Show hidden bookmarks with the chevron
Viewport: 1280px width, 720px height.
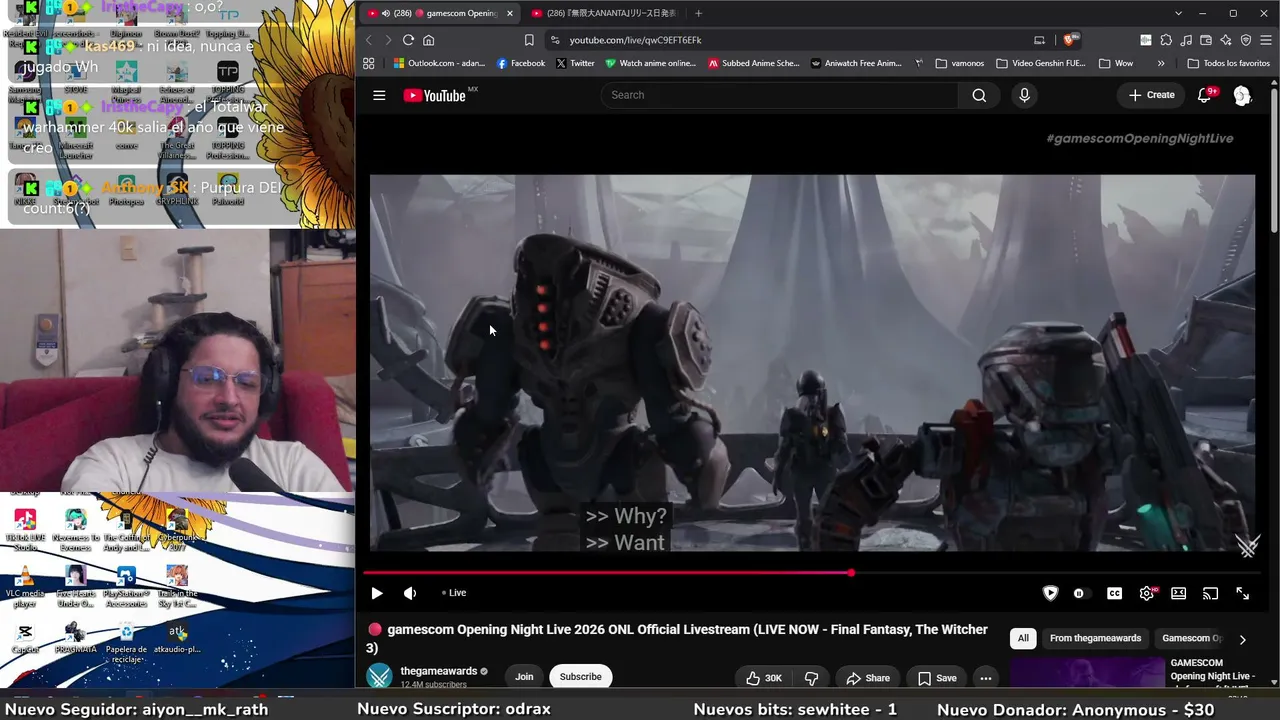(x=1161, y=63)
